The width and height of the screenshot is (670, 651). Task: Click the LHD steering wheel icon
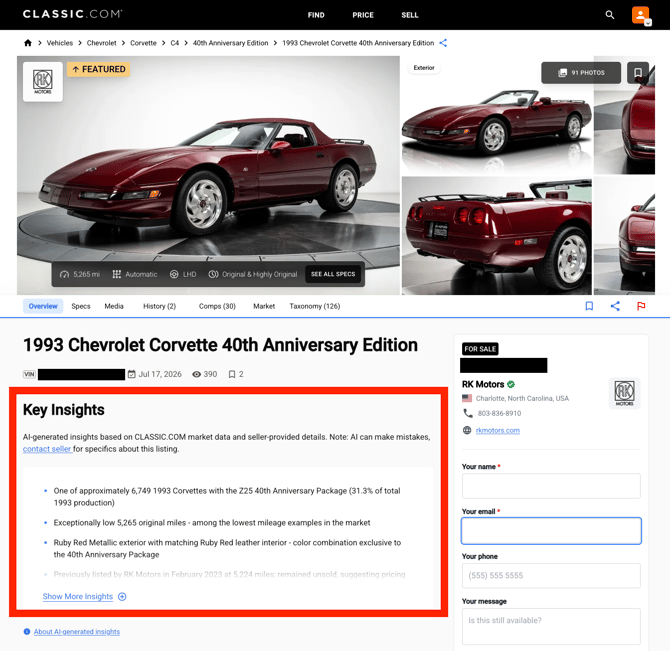174,274
